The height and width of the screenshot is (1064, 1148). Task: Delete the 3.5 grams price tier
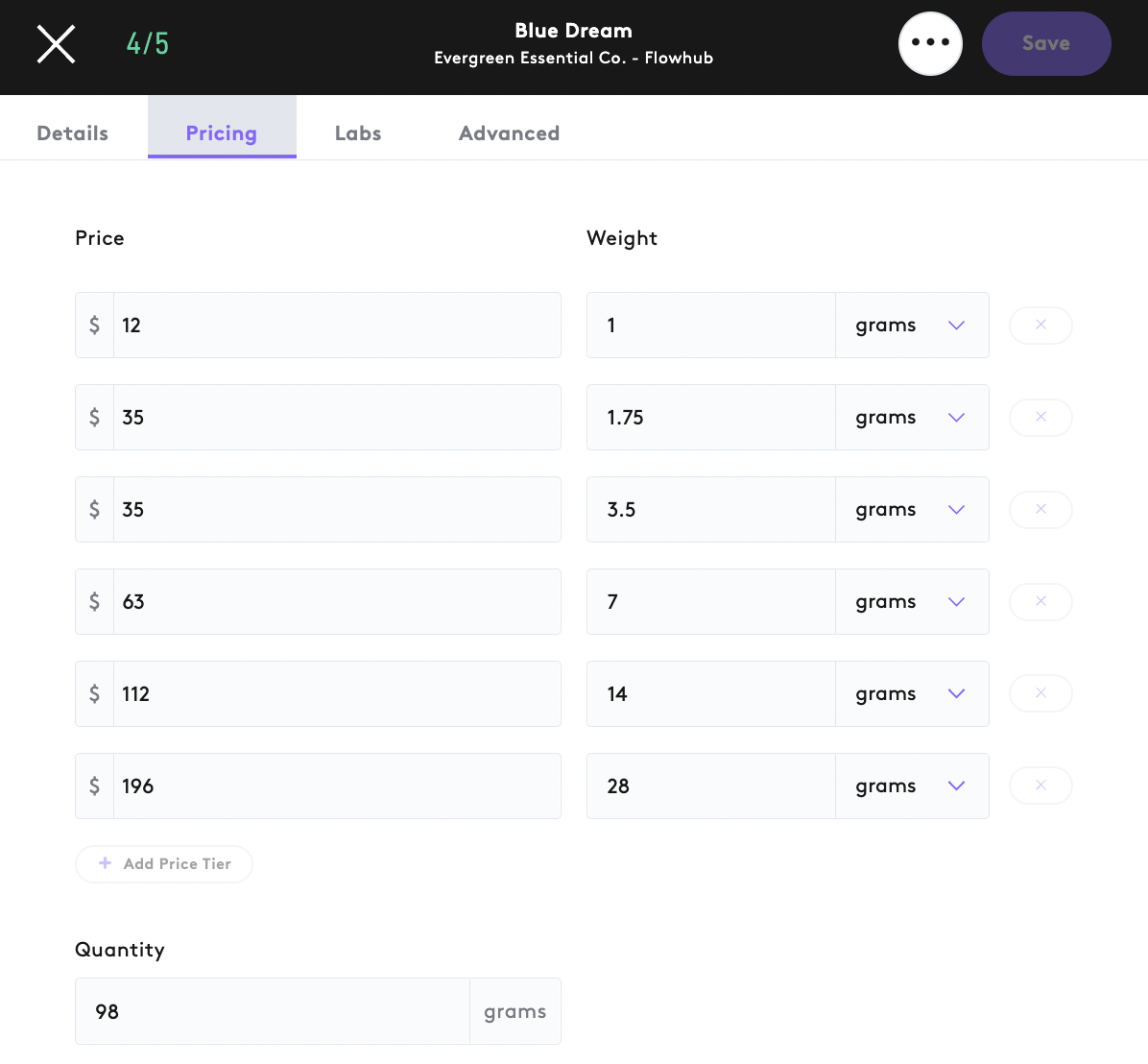point(1040,510)
